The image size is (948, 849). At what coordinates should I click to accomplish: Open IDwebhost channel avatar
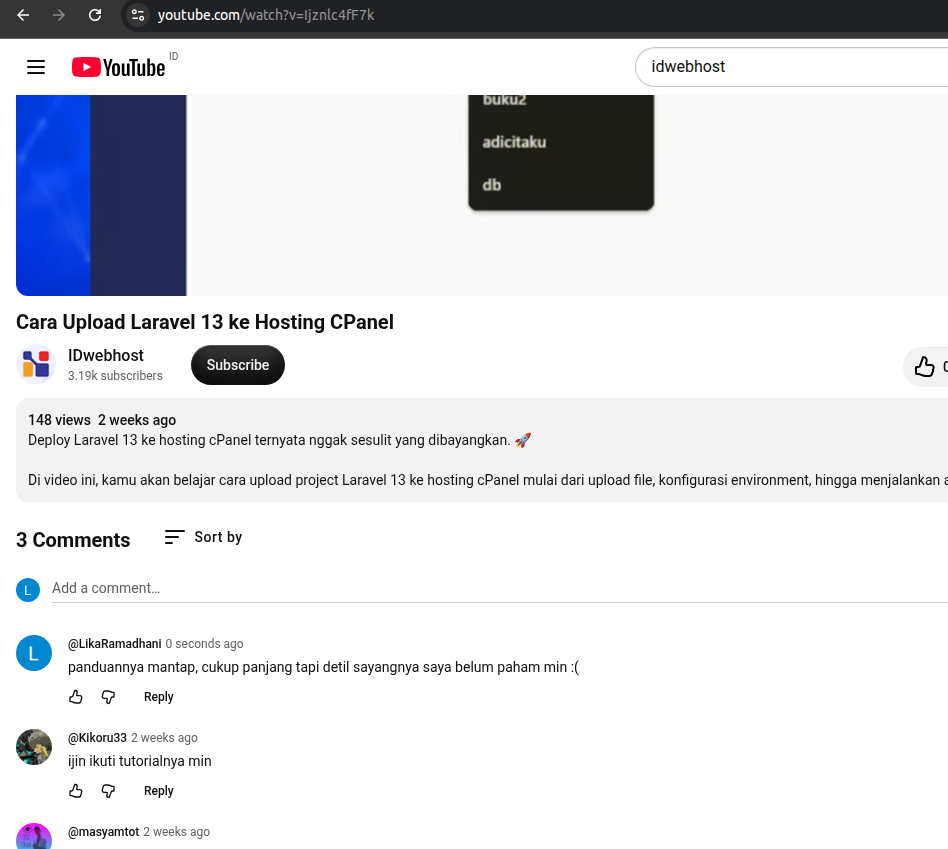36,364
